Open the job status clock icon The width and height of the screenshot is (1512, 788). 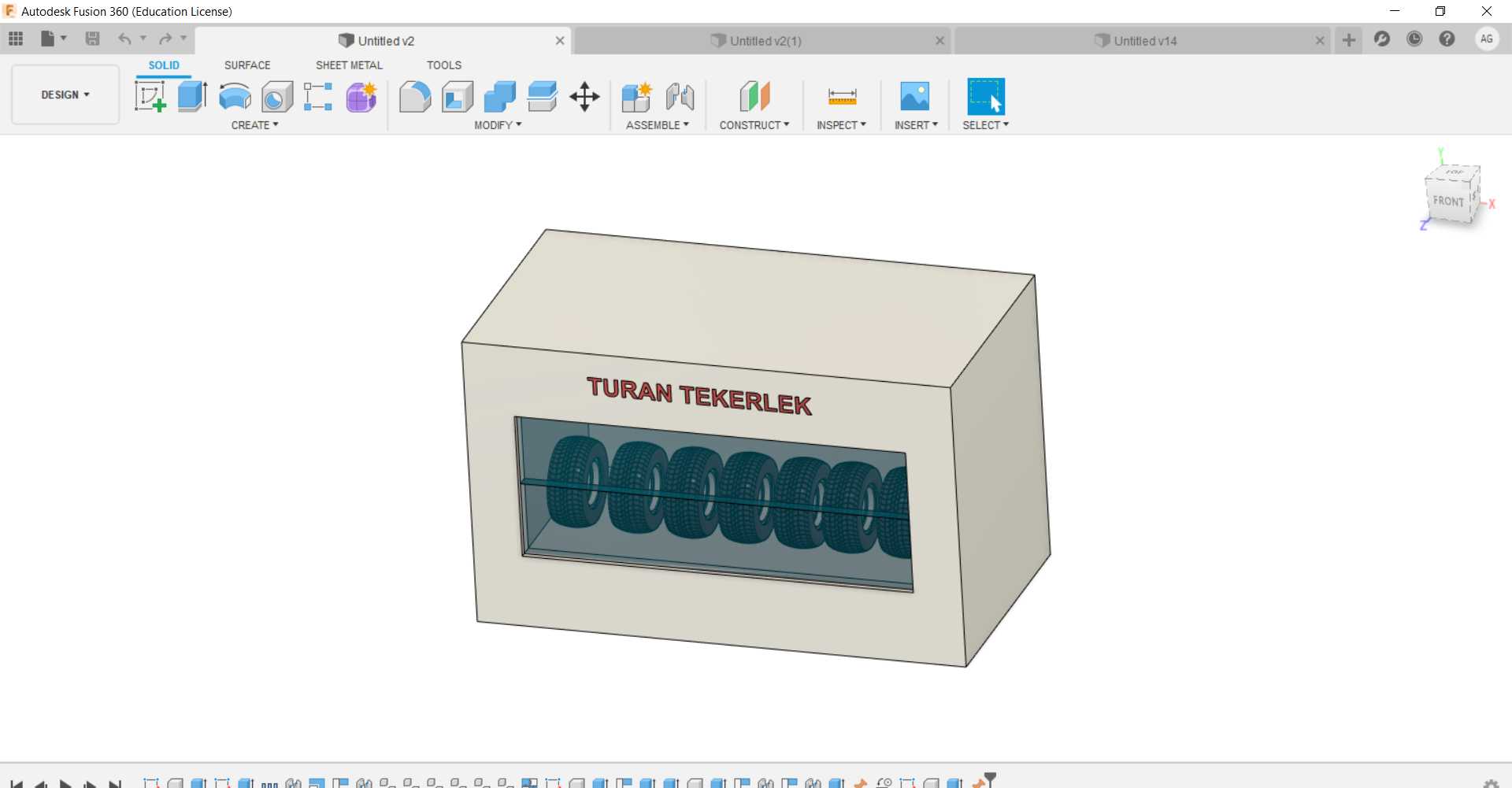1414,39
